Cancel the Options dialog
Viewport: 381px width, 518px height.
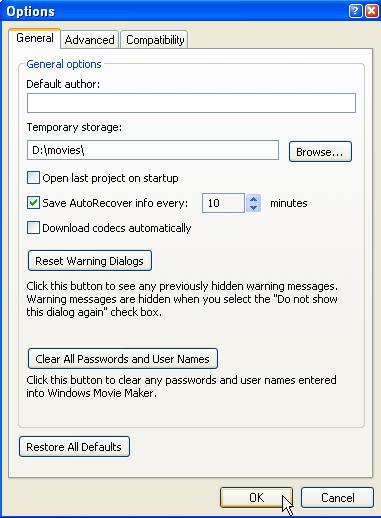coord(337,498)
